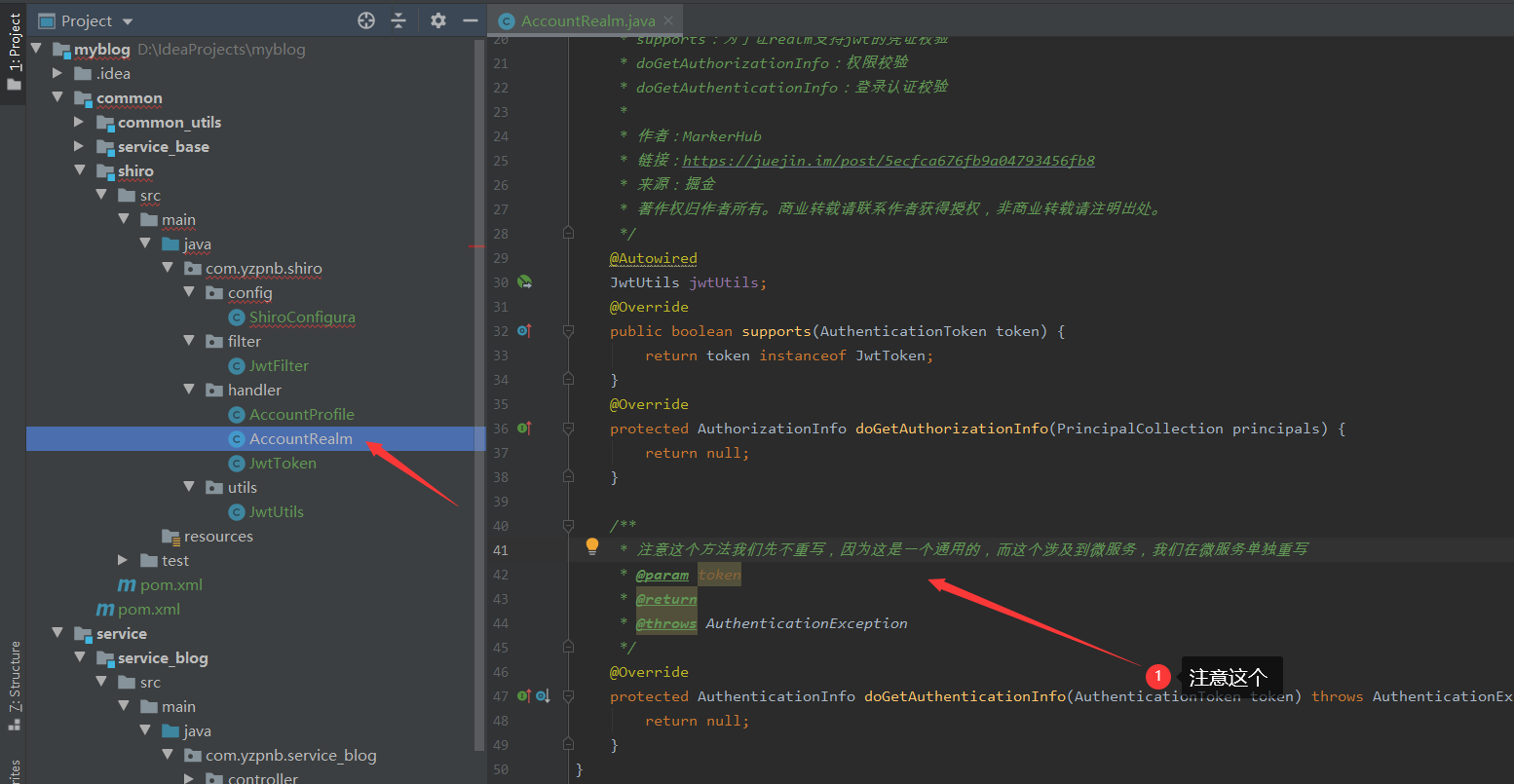Open the intention bulb on line 41
This screenshot has height=784, width=1514.
[x=591, y=546]
